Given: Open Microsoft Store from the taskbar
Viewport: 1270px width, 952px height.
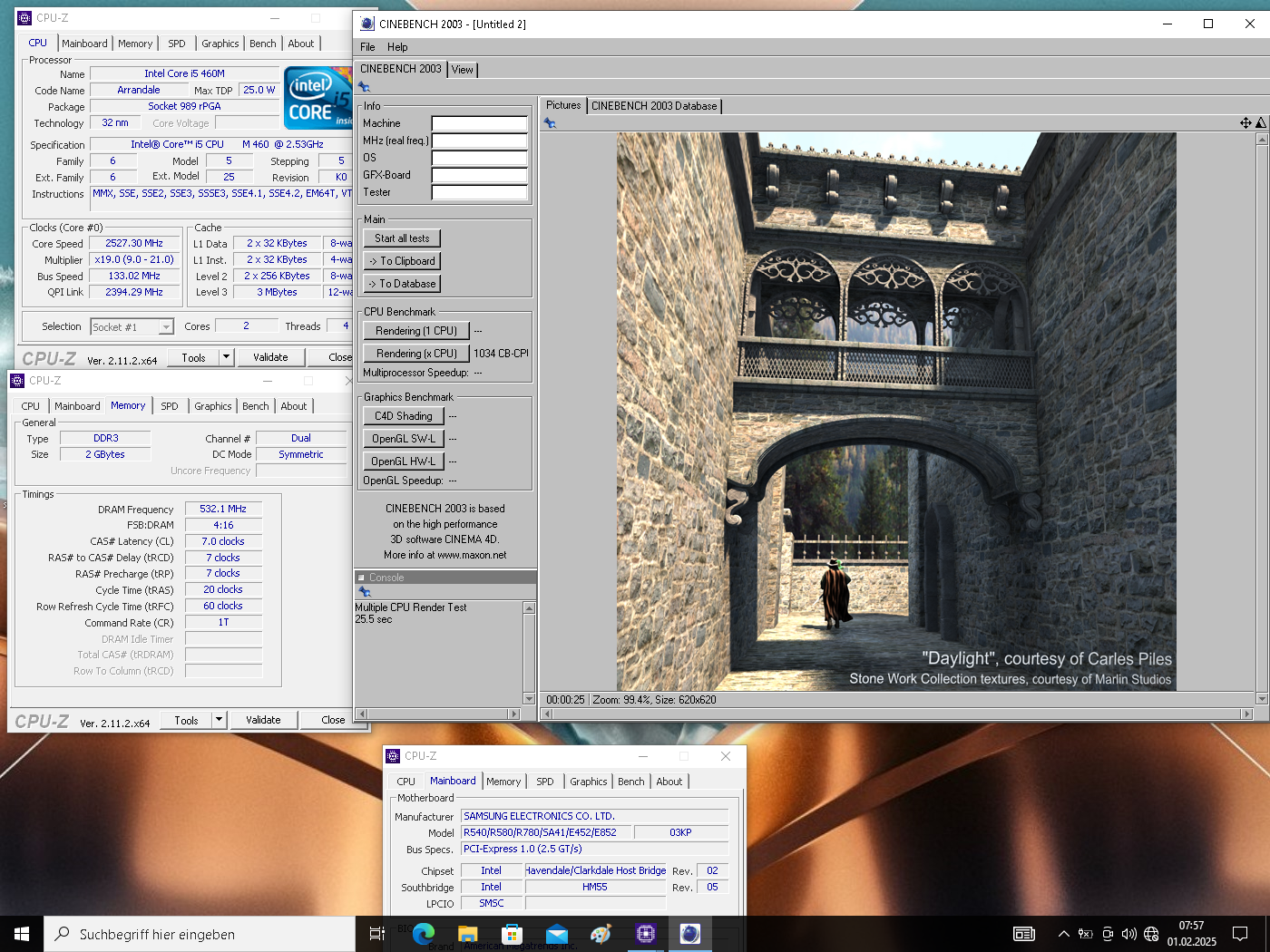Looking at the screenshot, I should pyautogui.click(x=512, y=934).
